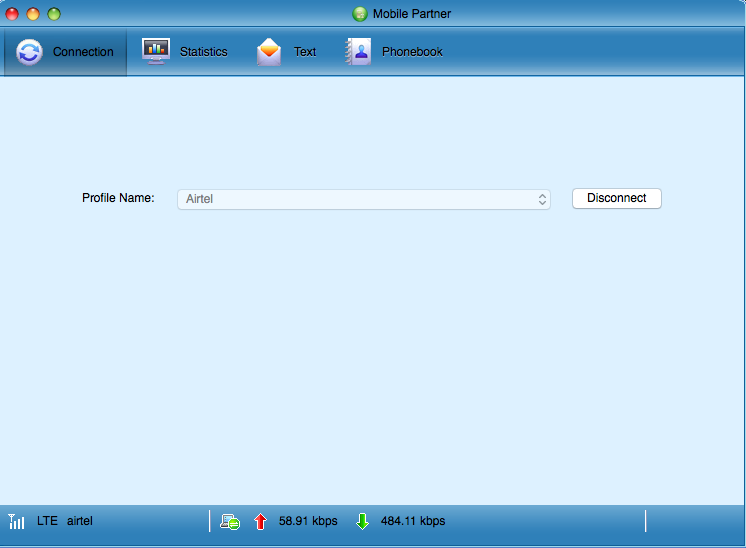Maximize the window with green button
Viewport: 746px width, 548px height.
coord(54,14)
